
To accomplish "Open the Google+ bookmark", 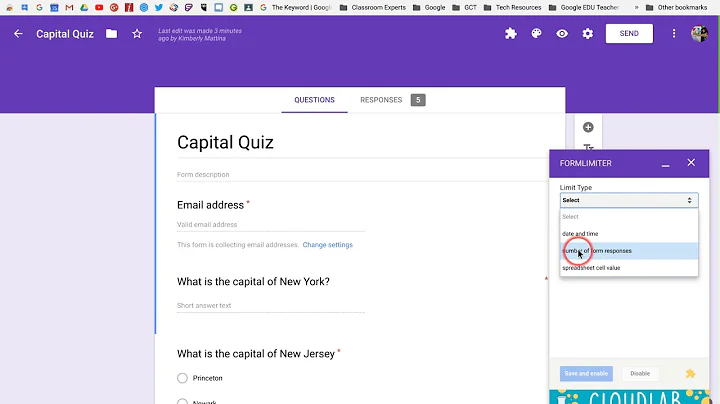I will tap(114, 7).
